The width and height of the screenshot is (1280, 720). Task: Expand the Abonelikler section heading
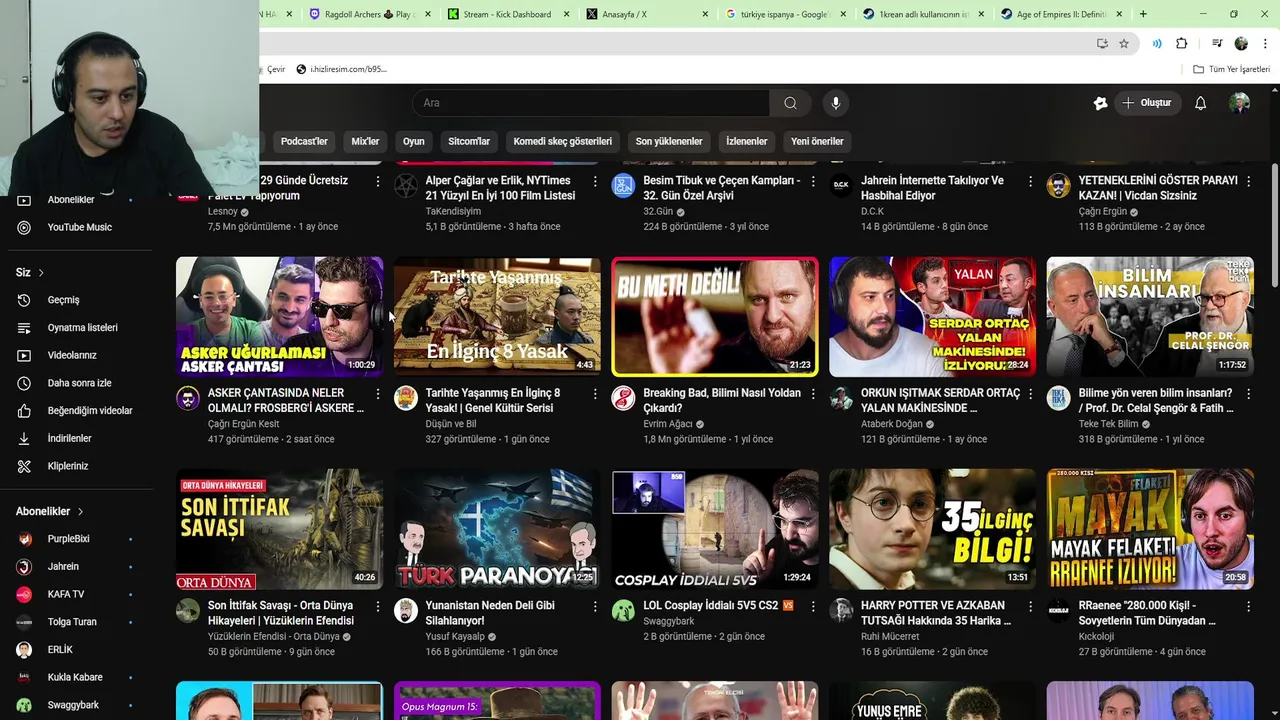click(x=49, y=511)
